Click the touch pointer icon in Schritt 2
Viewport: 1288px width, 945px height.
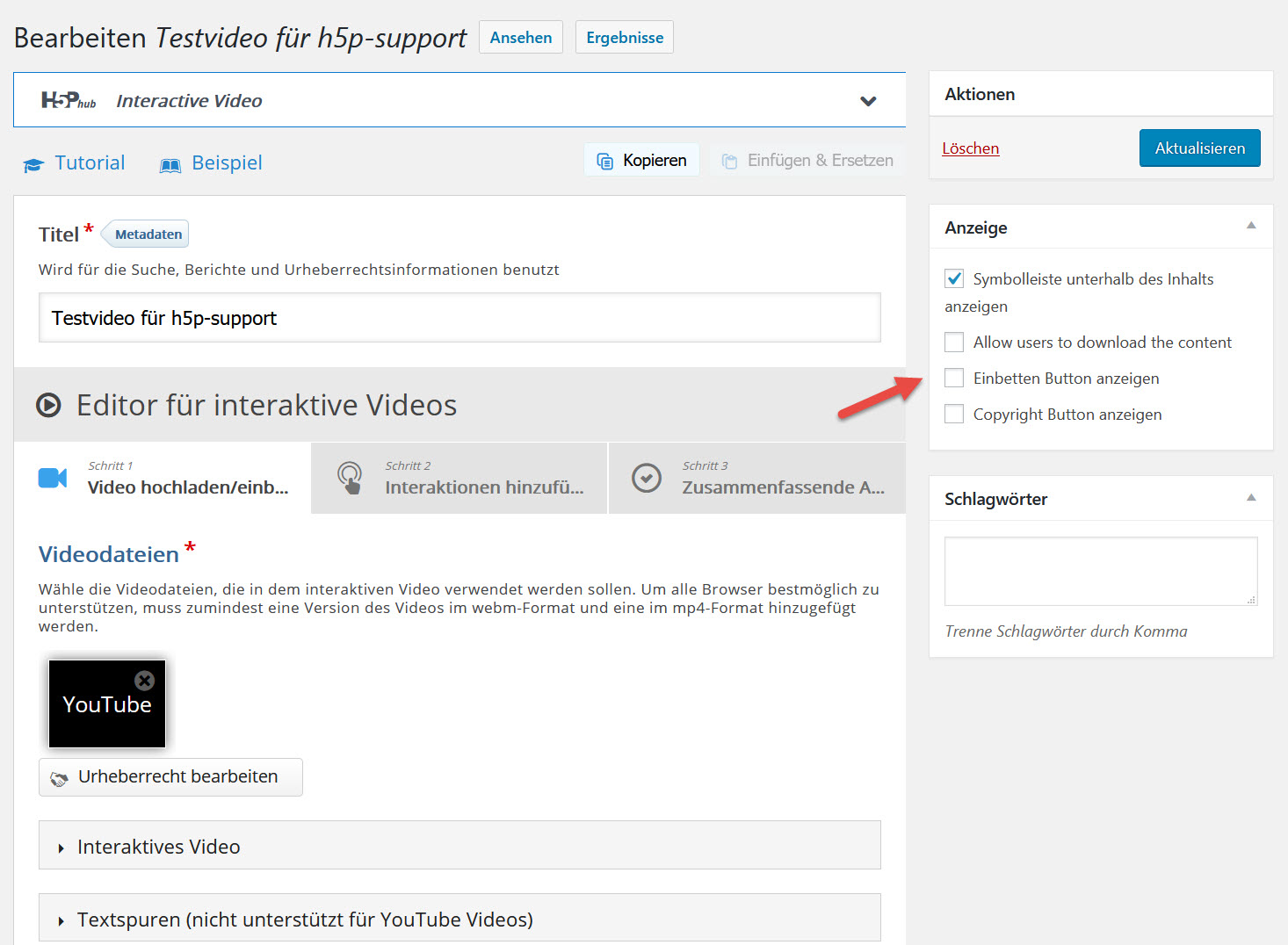pos(350,478)
